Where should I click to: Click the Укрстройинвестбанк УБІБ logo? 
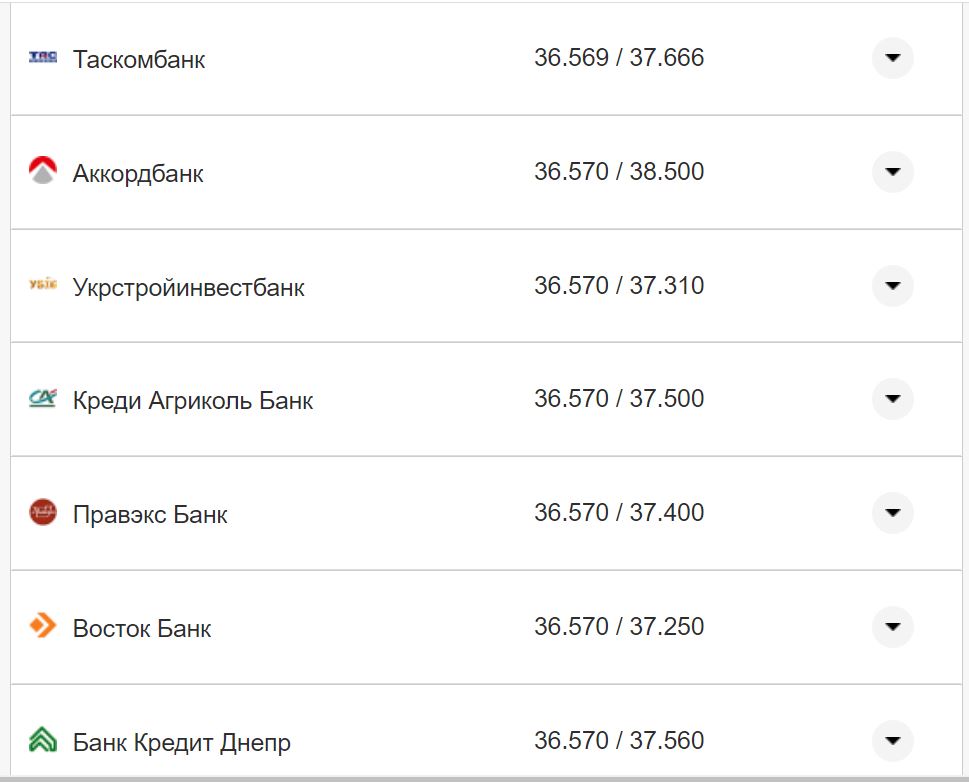(42, 285)
